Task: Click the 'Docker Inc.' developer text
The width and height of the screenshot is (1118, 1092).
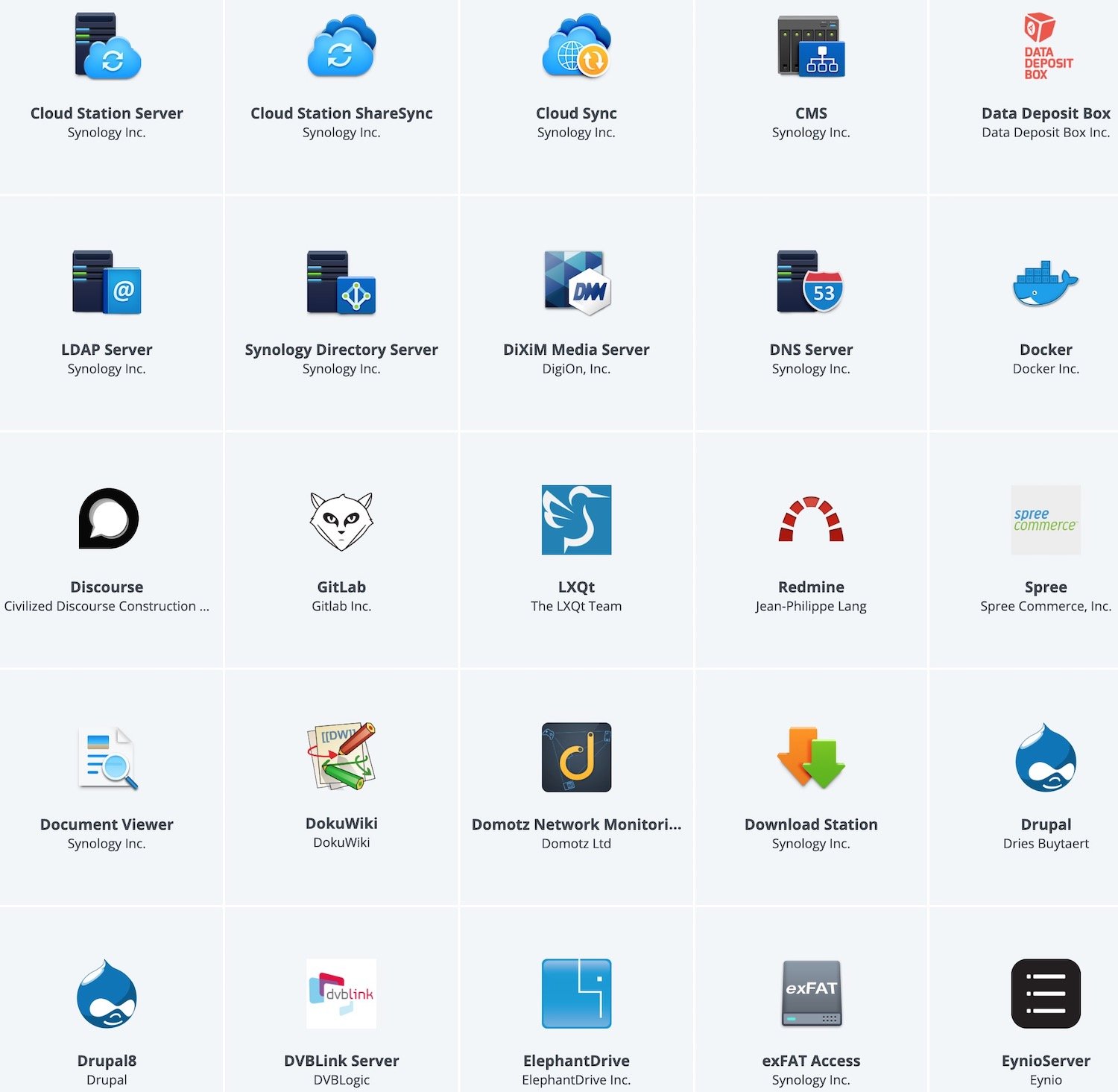Action: 1046,368
